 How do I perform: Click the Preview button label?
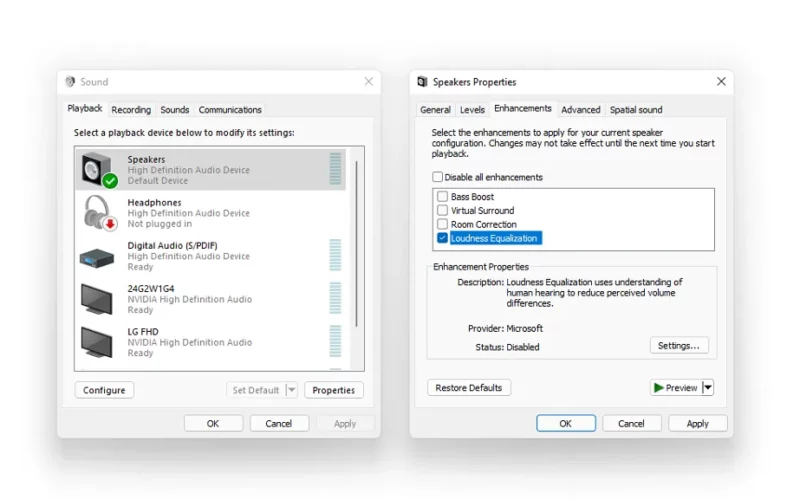681,388
